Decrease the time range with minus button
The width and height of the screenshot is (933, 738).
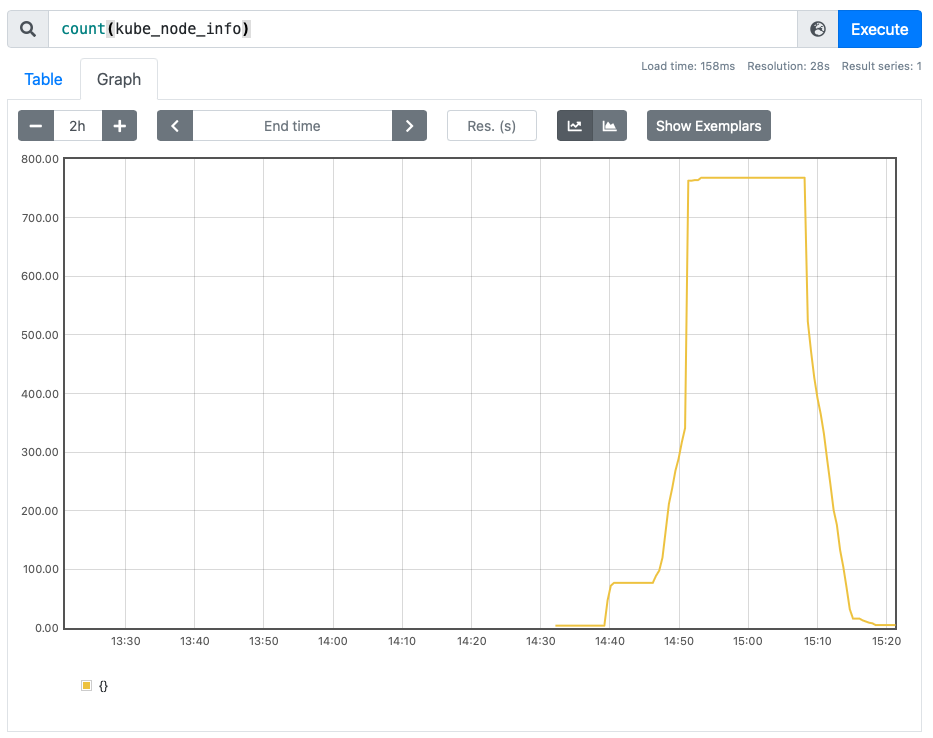(36, 126)
